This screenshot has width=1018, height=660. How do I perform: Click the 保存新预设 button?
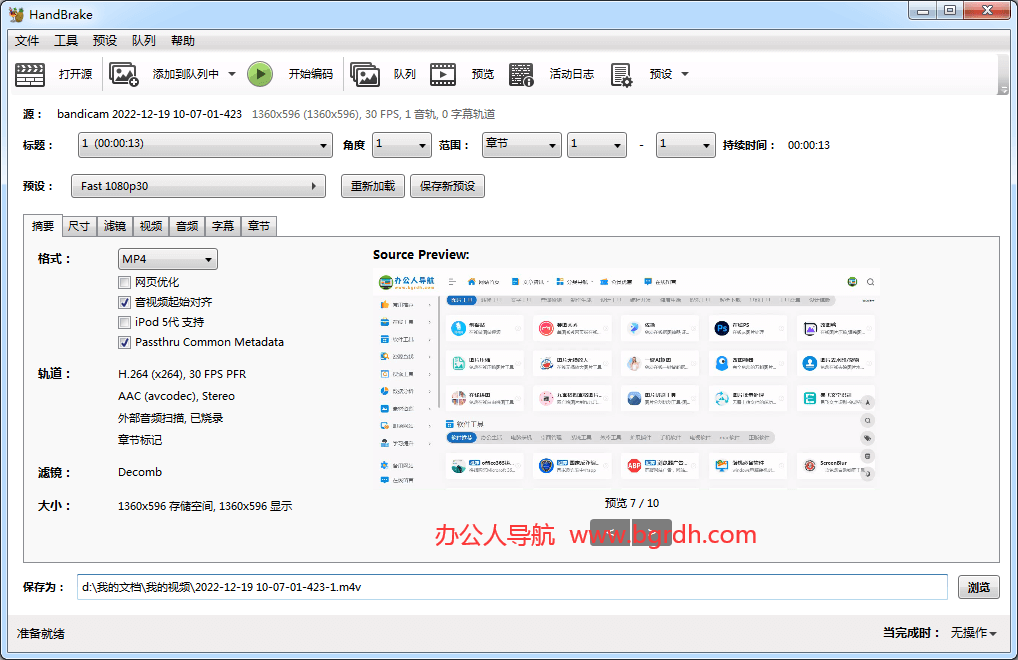pyautogui.click(x=447, y=186)
